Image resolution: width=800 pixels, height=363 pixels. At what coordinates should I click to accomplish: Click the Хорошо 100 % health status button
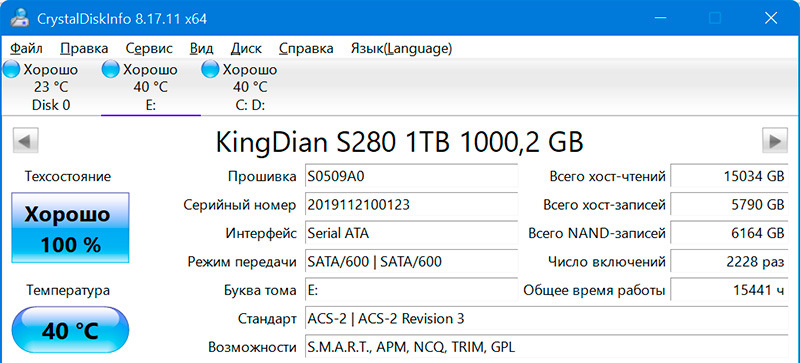pos(70,228)
